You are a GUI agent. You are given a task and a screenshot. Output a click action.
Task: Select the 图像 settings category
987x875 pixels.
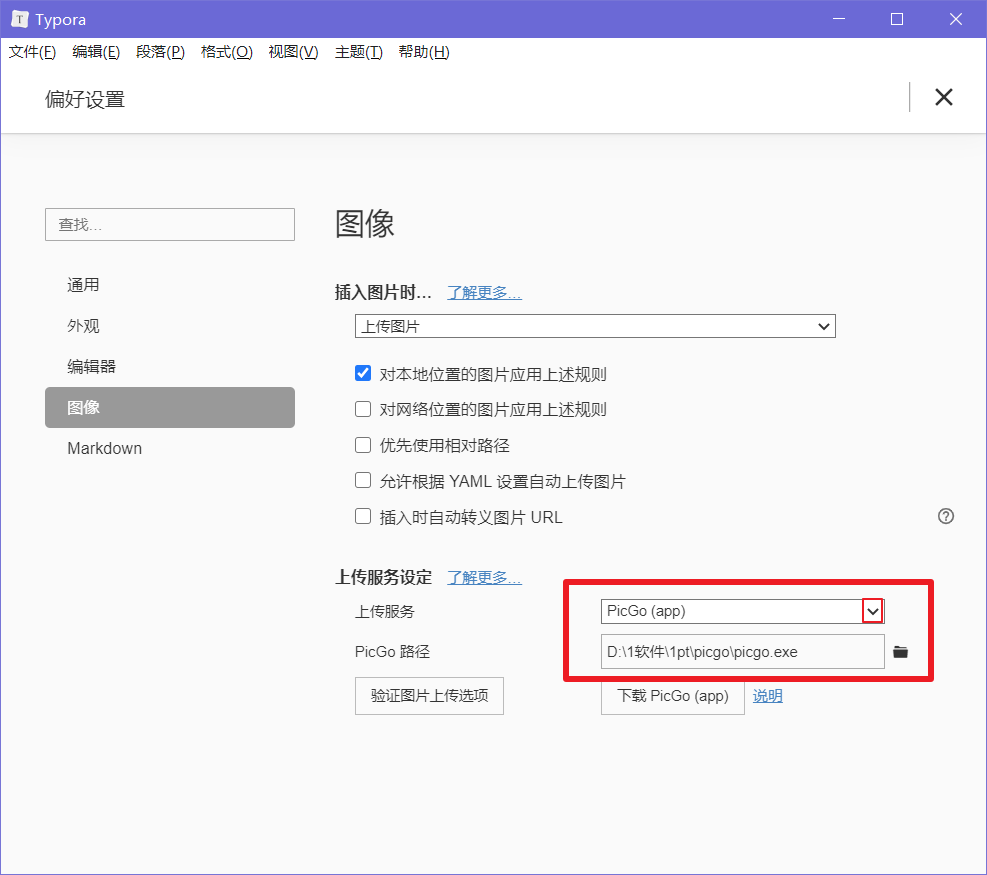click(170, 407)
